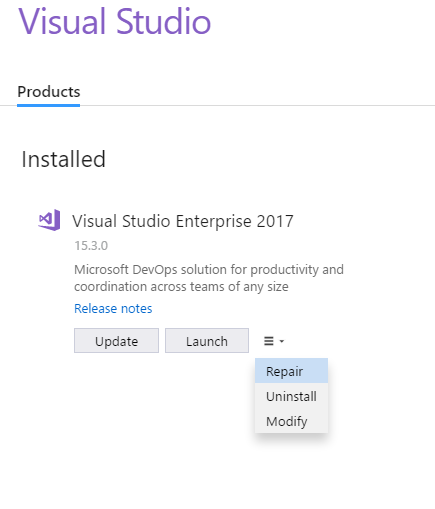435x509 pixels.
Task: Click the word Visual in the header
Action: click(62, 21)
